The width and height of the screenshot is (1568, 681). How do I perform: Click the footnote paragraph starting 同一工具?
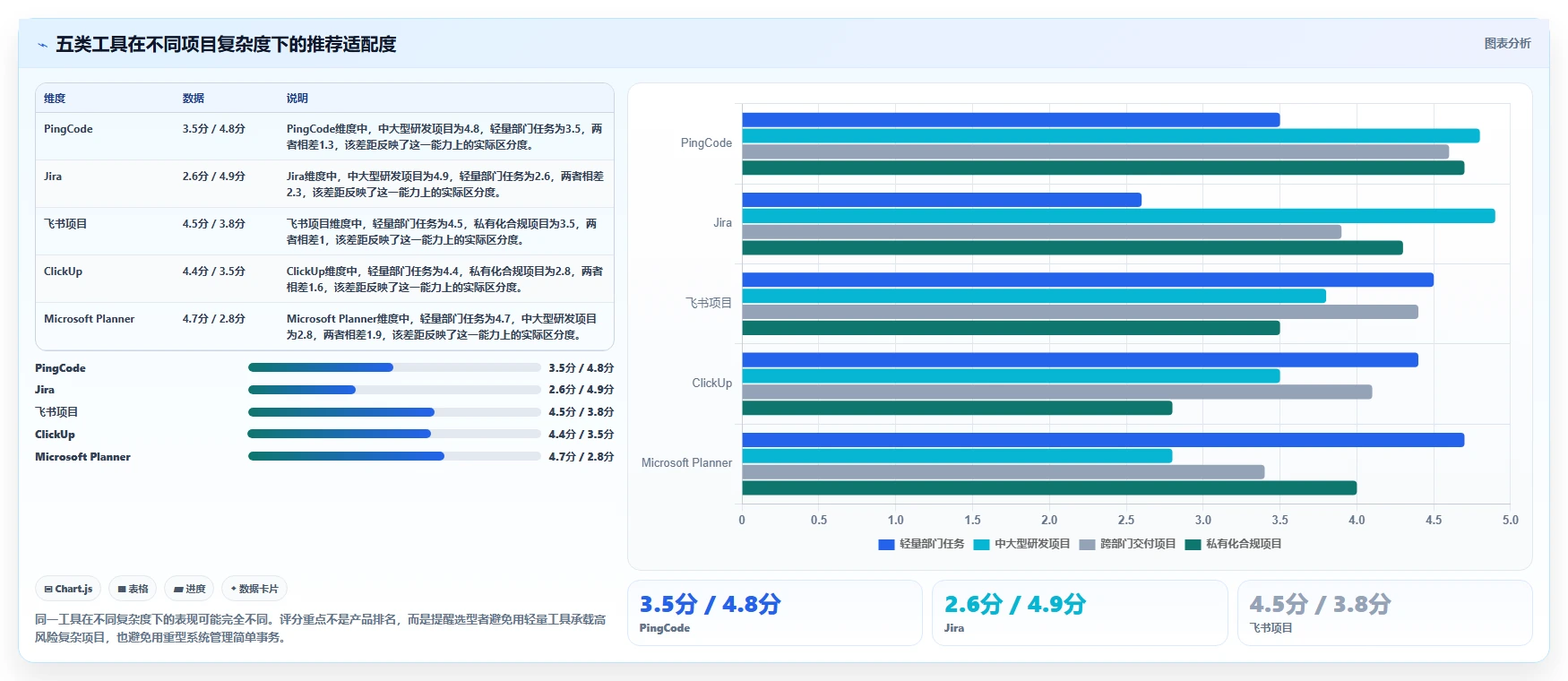point(321,628)
